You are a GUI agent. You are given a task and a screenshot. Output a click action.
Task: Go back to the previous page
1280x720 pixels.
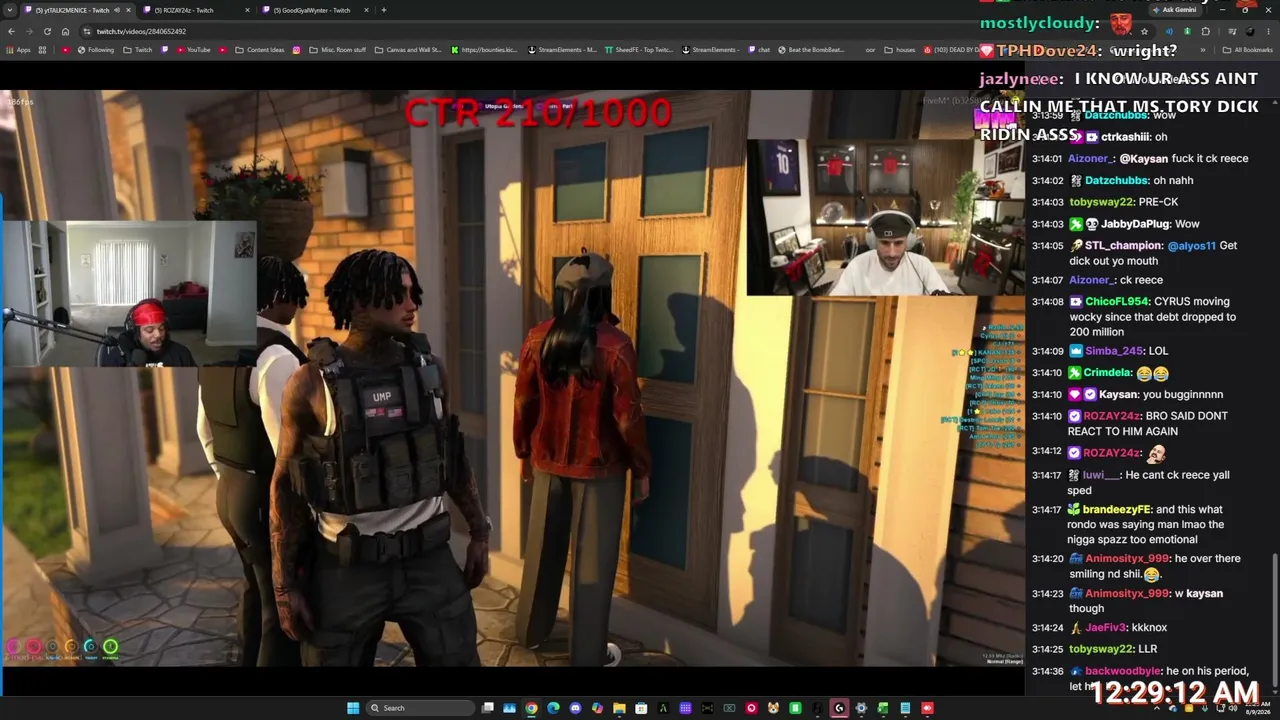[11, 31]
